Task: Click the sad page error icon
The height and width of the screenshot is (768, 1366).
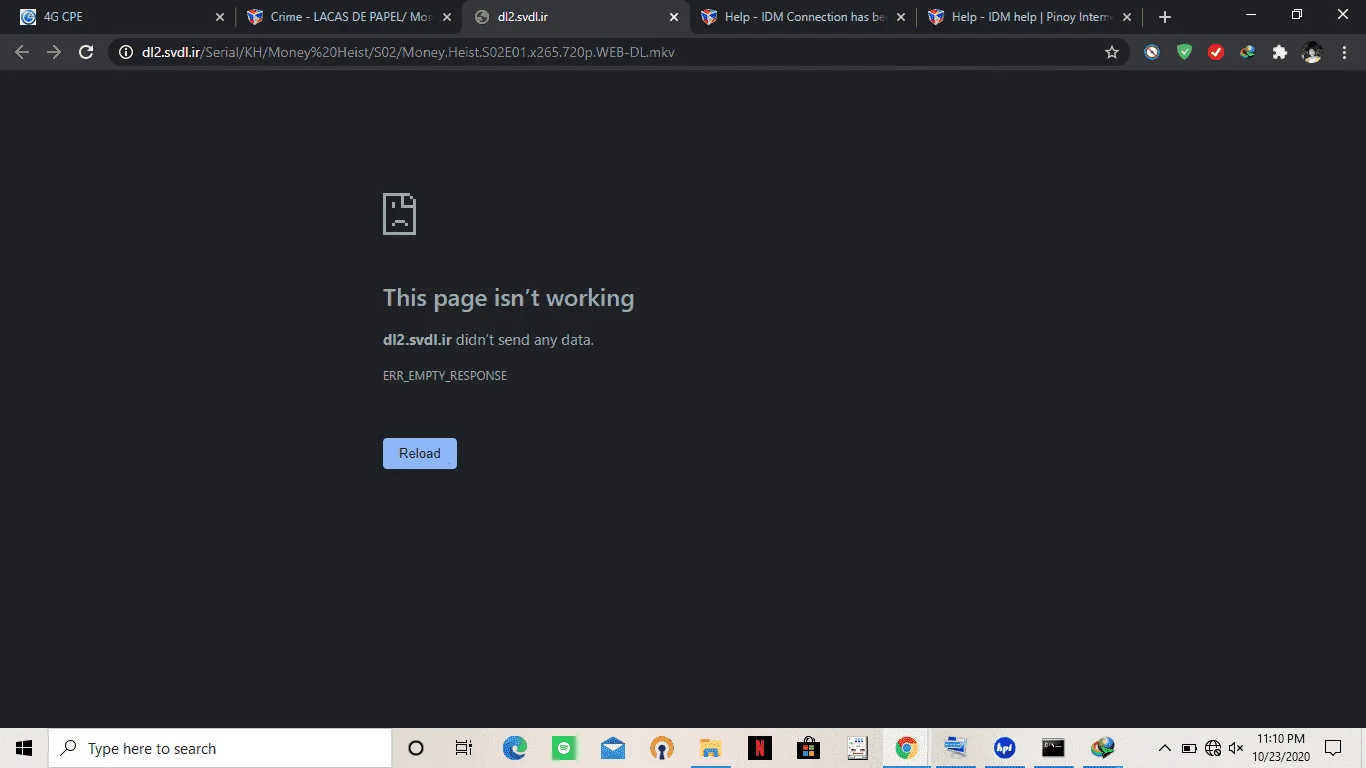Action: [x=399, y=214]
